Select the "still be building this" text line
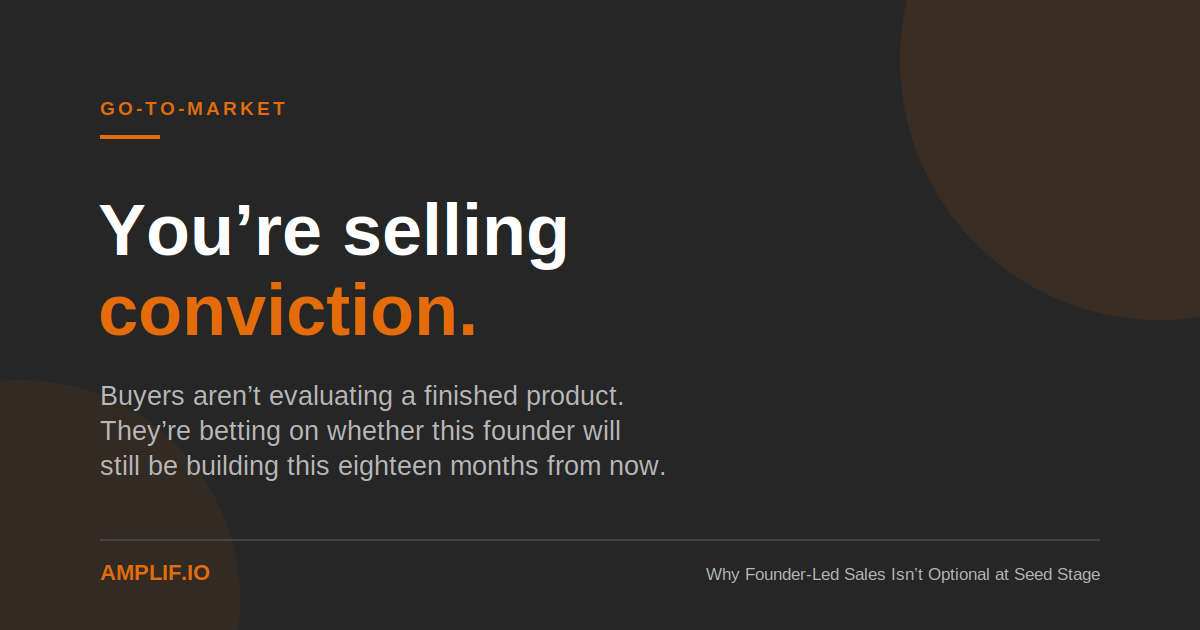The width and height of the screenshot is (1200, 630). click(x=383, y=466)
